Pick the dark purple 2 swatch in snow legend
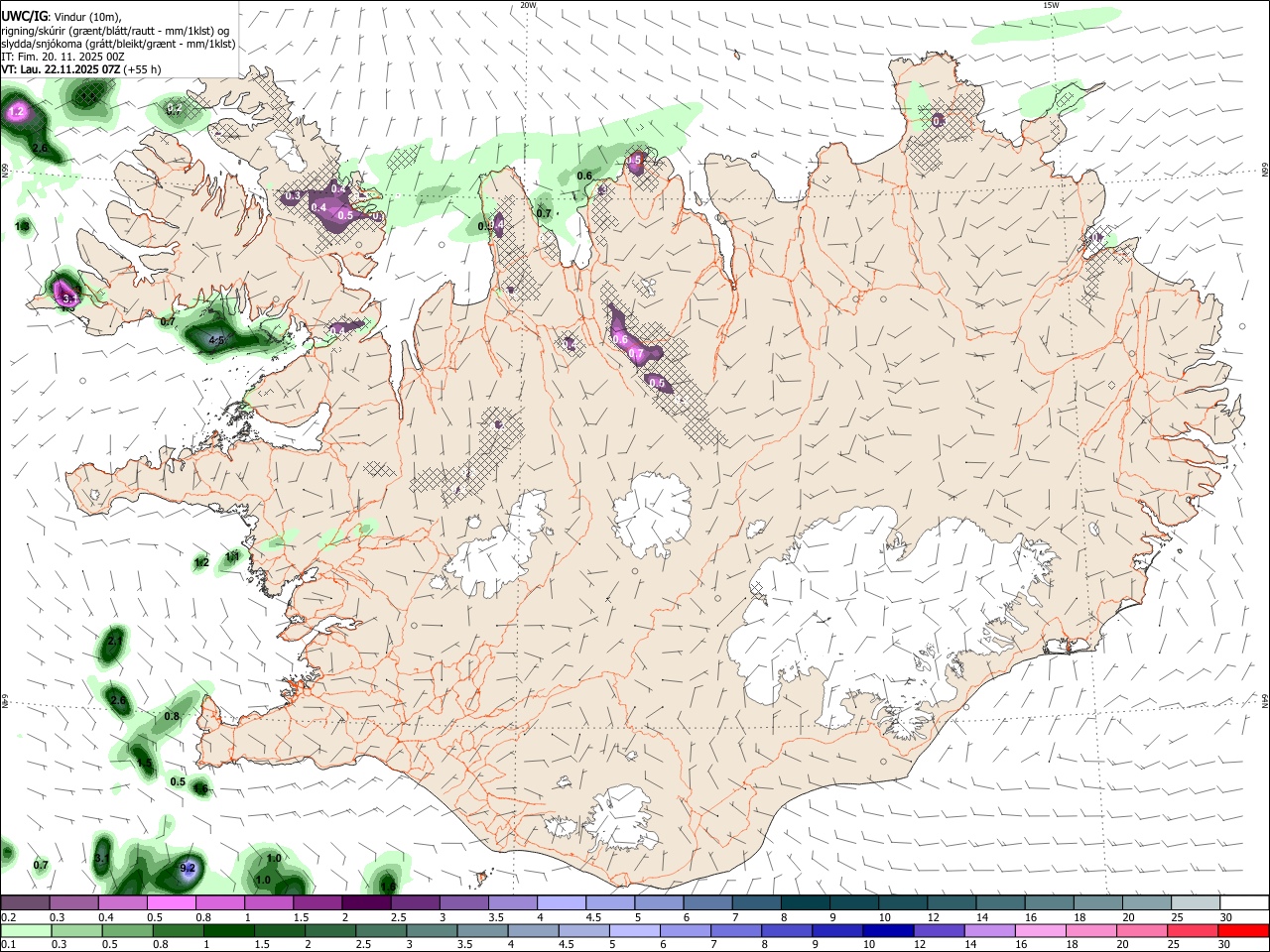The image size is (1270, 952). pyautogui.click(x=366, y=902)
